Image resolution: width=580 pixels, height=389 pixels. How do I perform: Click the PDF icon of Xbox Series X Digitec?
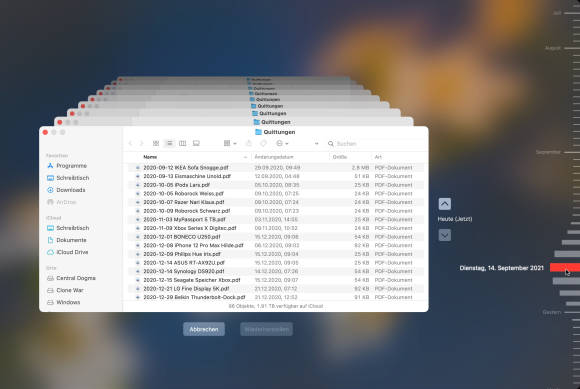pos(138,228)
